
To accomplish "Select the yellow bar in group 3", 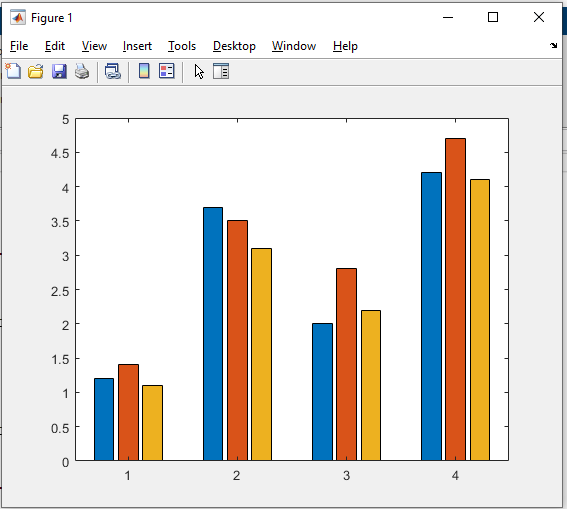I will [x=371, y=385].
